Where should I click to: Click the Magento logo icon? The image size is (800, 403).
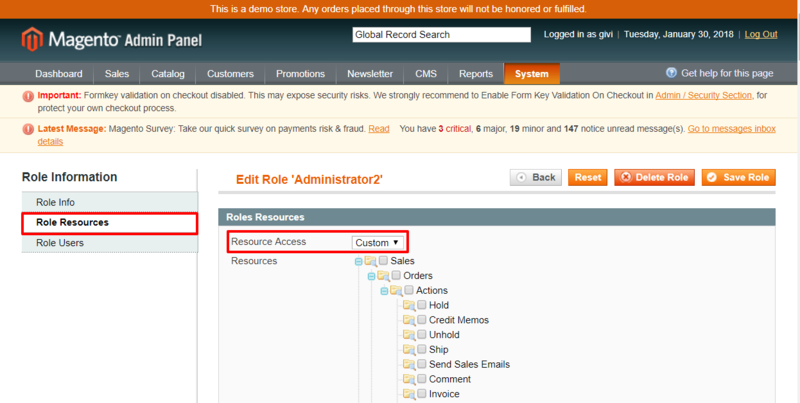tap(32, 39)
